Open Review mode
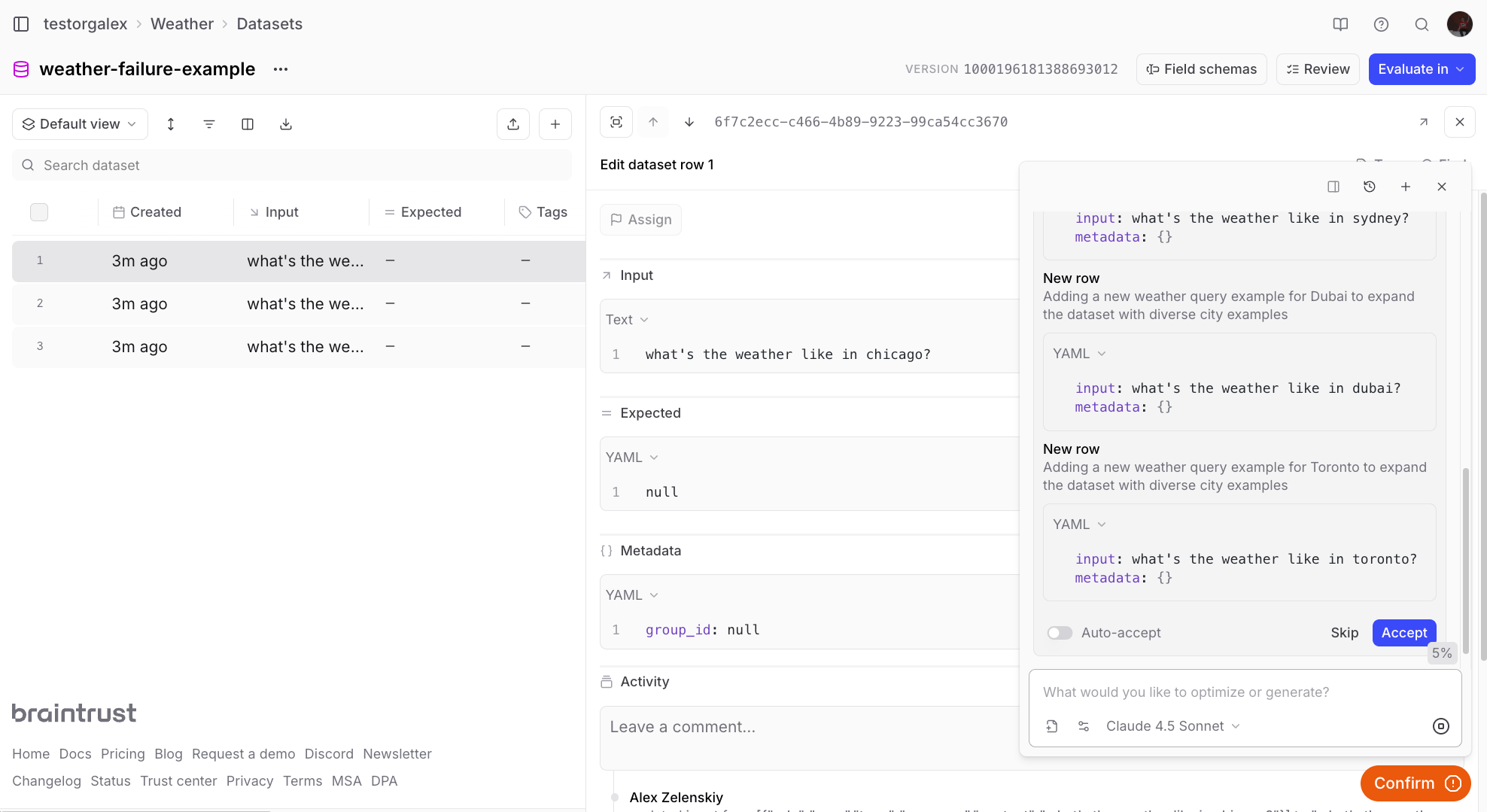Viewport: 1487px width, 812px height. pyautogui.click(x=1318, y=69)
